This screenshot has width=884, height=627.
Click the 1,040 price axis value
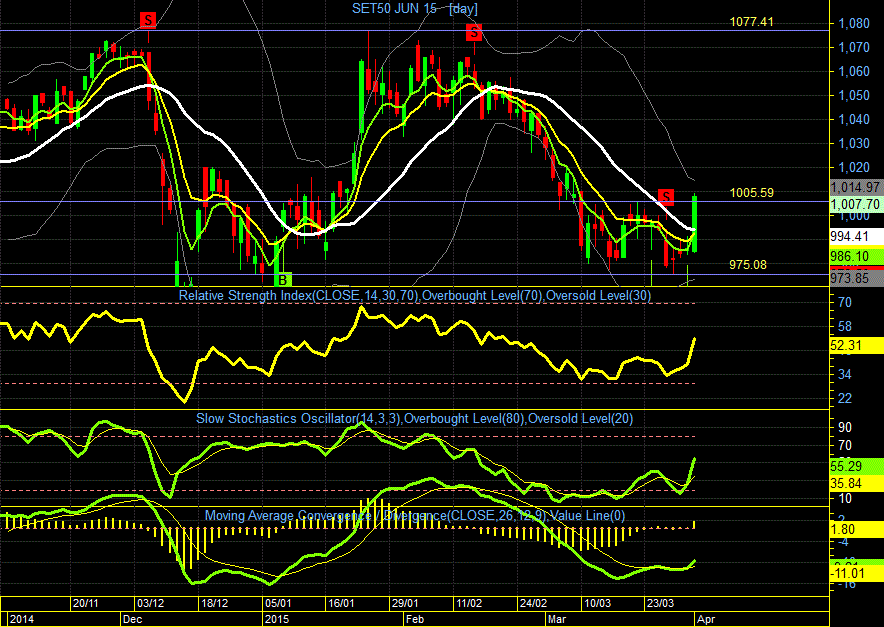click(854, 119)
